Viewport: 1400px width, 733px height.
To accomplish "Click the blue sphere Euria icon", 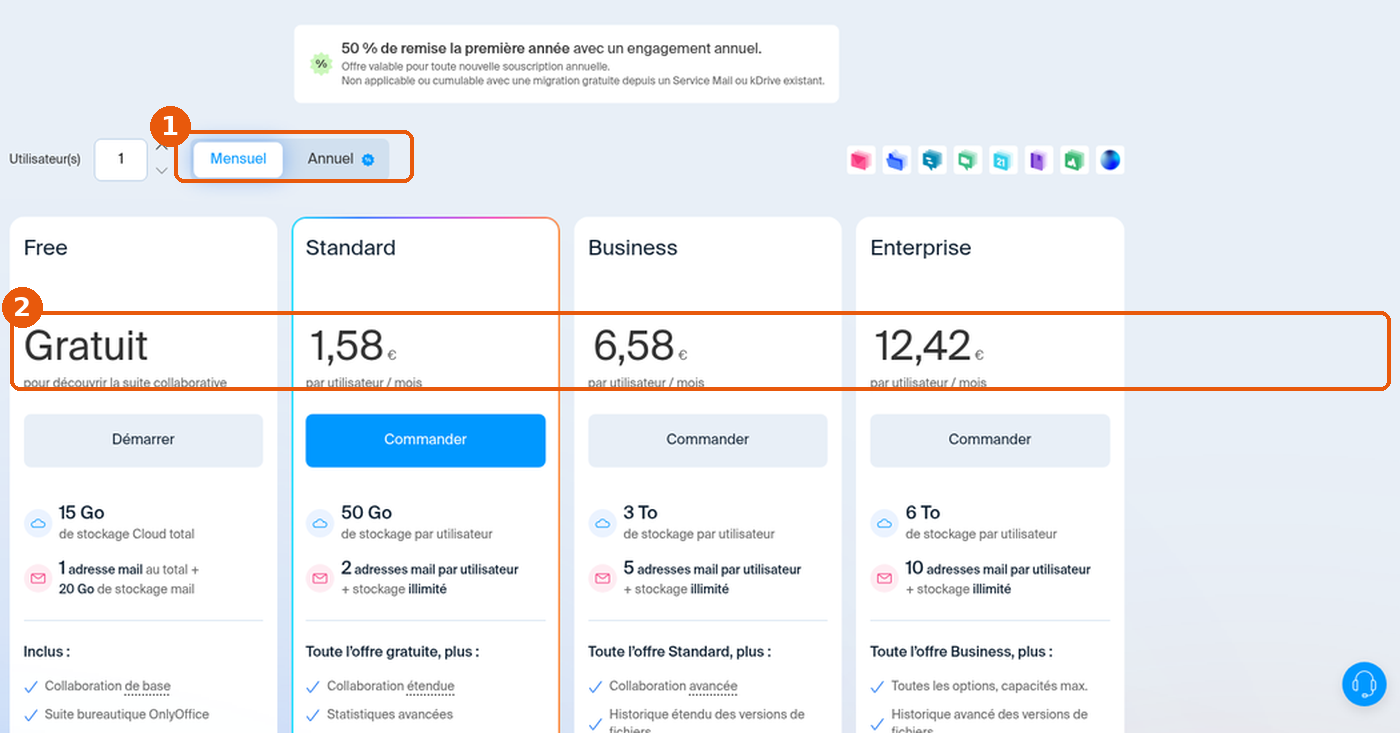I will pyautogui.click(x=1110, y=160).
